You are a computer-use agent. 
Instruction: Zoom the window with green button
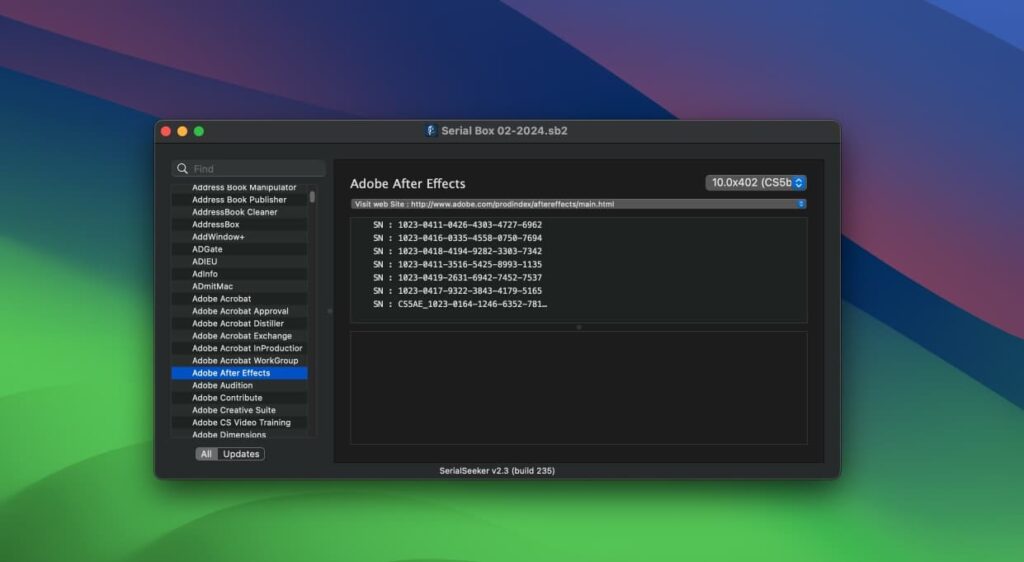point(199,131)
